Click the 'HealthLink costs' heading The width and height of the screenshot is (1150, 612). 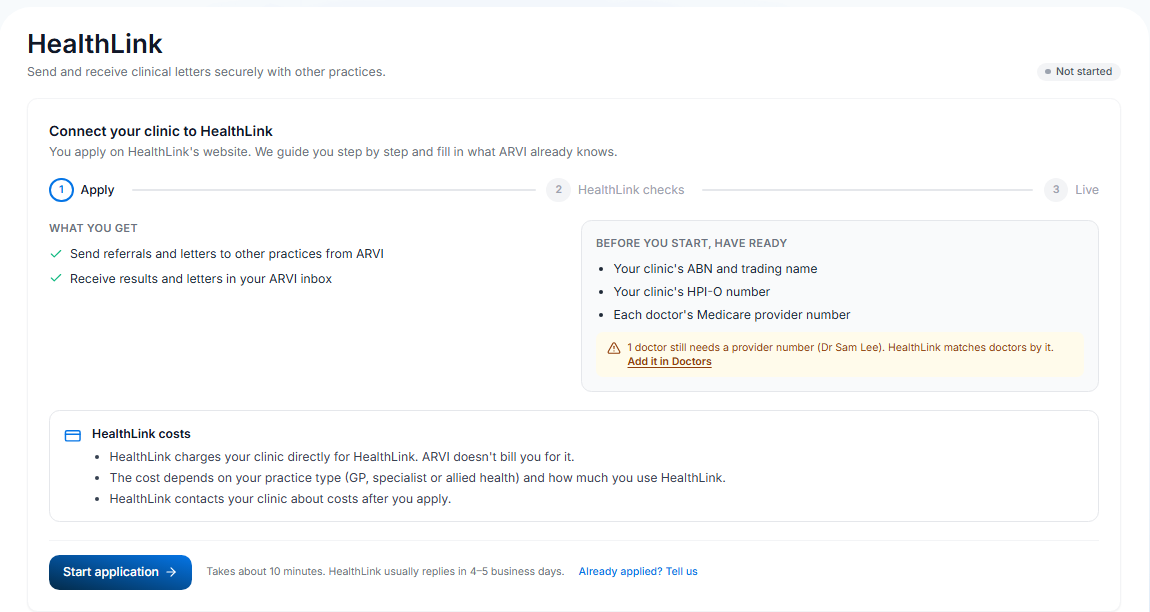coord(141,434)
